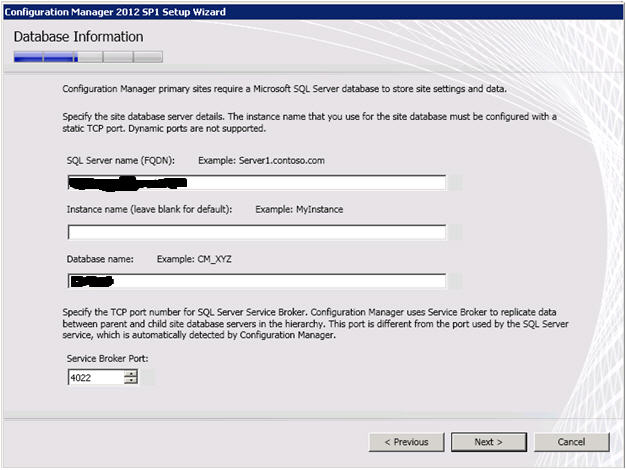
Task: Cancel the setup wizard
Action: [x=571, y=442]
